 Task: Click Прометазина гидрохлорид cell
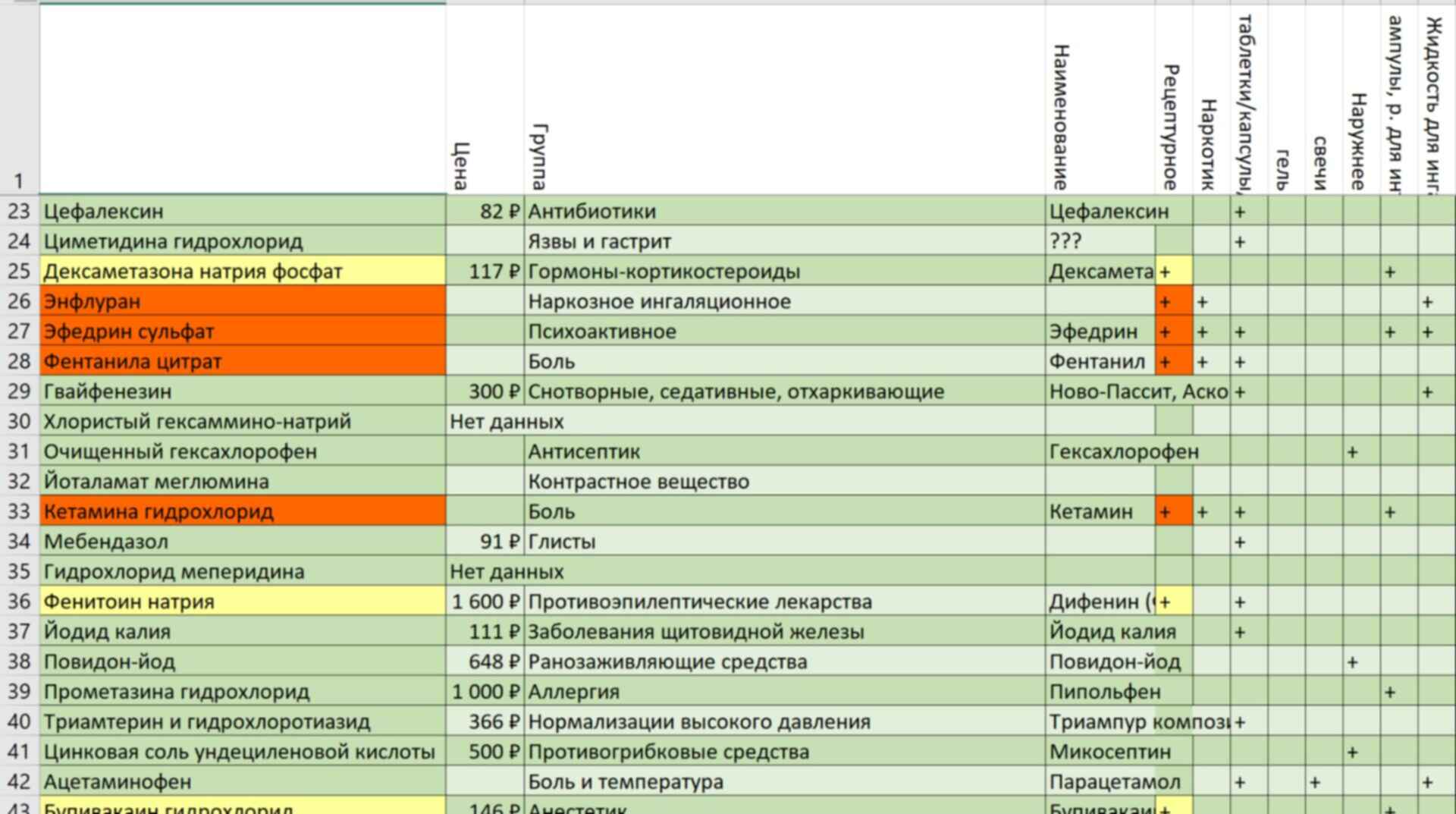[243, 691]
